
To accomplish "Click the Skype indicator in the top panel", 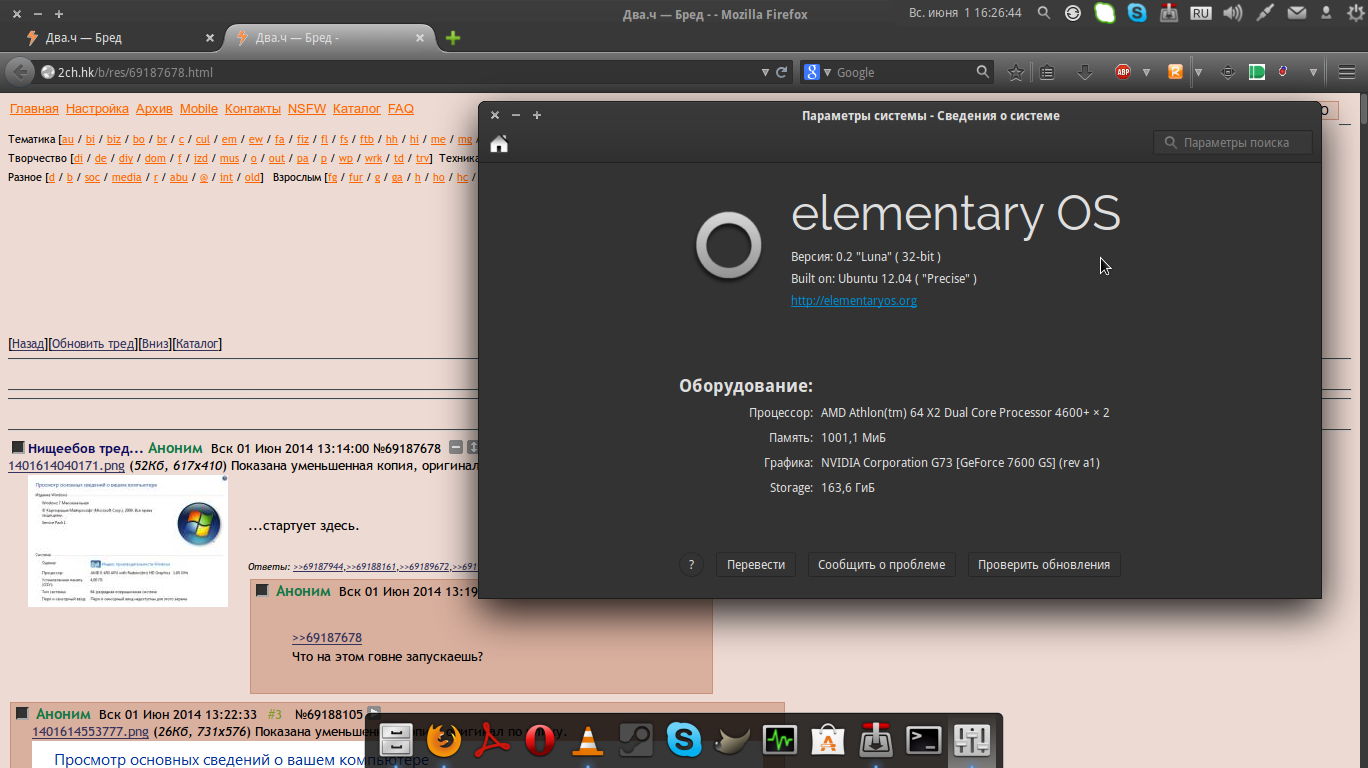I will coord(1136,13).
